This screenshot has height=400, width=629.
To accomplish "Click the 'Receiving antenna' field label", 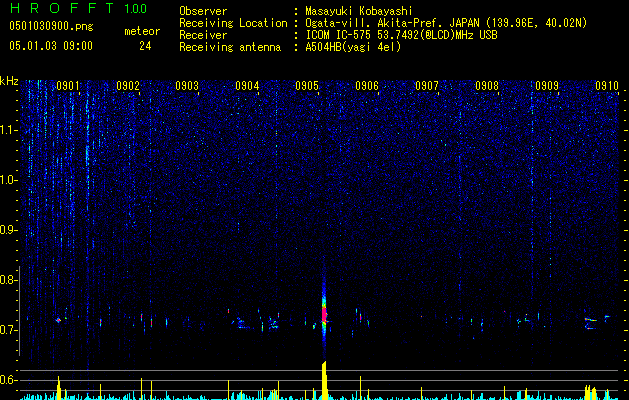I will click(230, 47).
